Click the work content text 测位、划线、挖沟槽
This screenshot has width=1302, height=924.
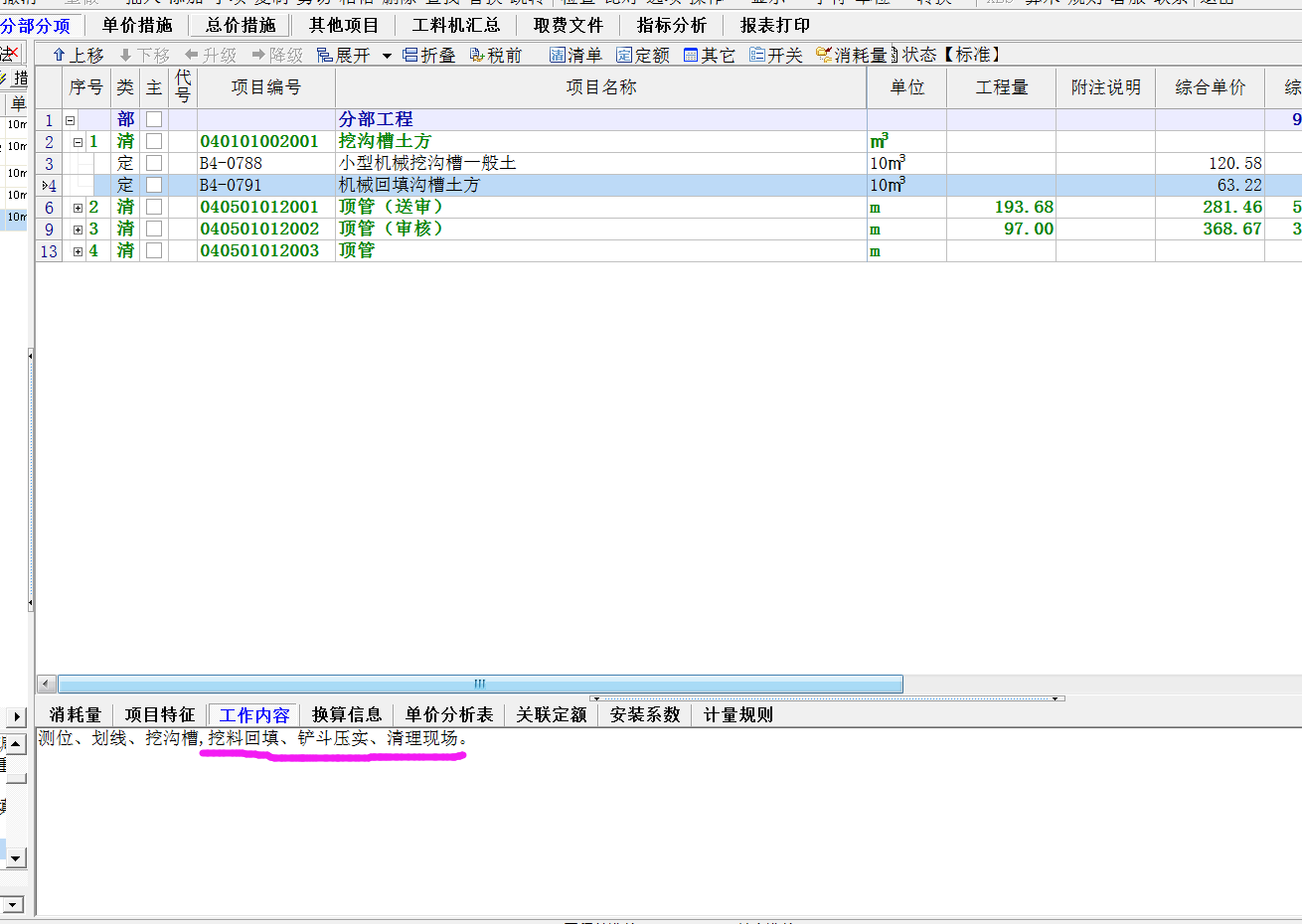tap(118, 738)
